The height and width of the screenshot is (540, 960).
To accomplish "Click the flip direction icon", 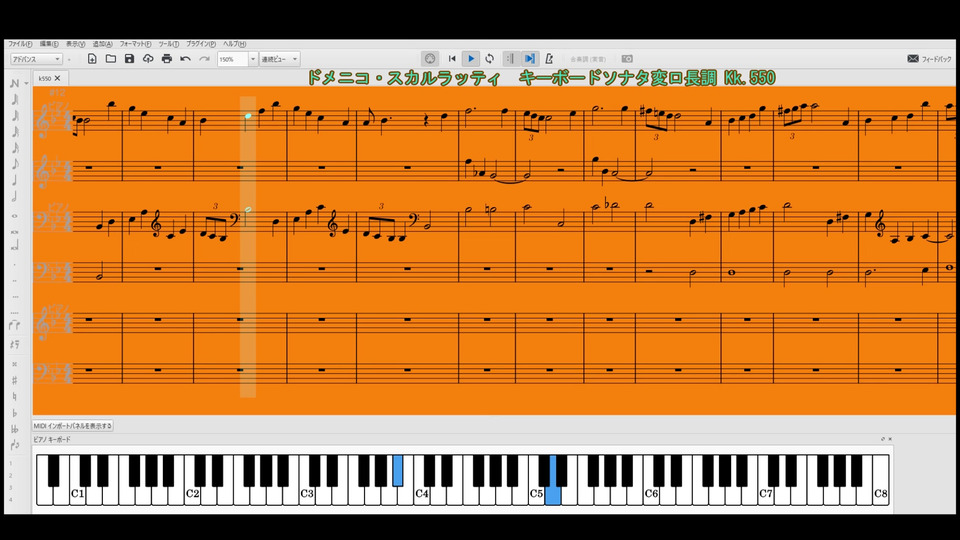I will 15,445.
